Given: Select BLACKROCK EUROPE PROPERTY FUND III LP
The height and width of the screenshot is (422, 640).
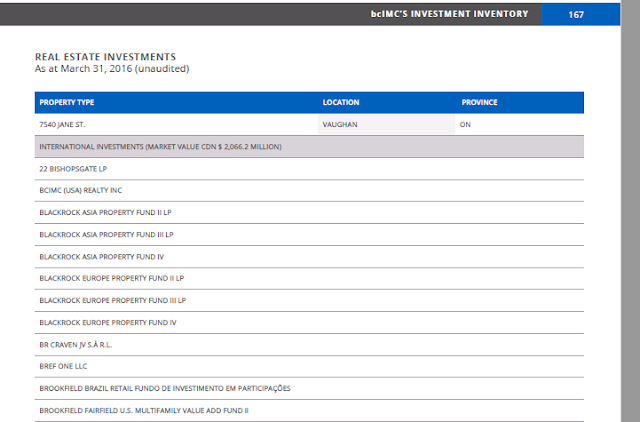Looking at the screenshot, I should pyautogui.click(x=309, y=300).
